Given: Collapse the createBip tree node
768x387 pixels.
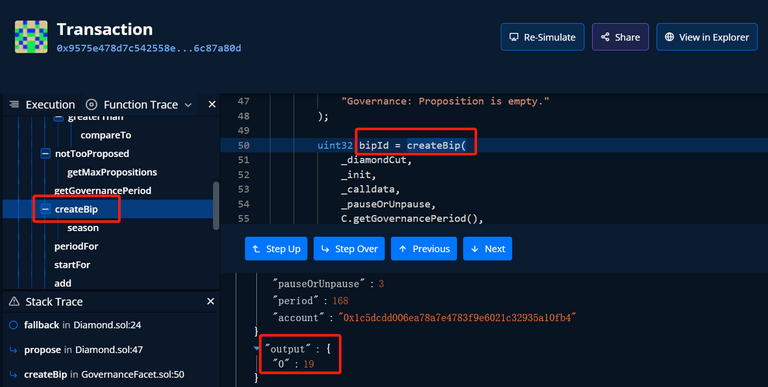Looking at the screenshot, I should (x=46, y=209).
